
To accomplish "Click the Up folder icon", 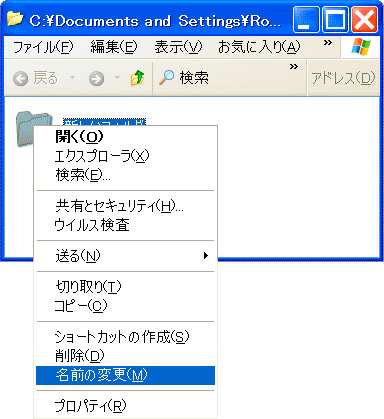I will click(x=137, y=78).
